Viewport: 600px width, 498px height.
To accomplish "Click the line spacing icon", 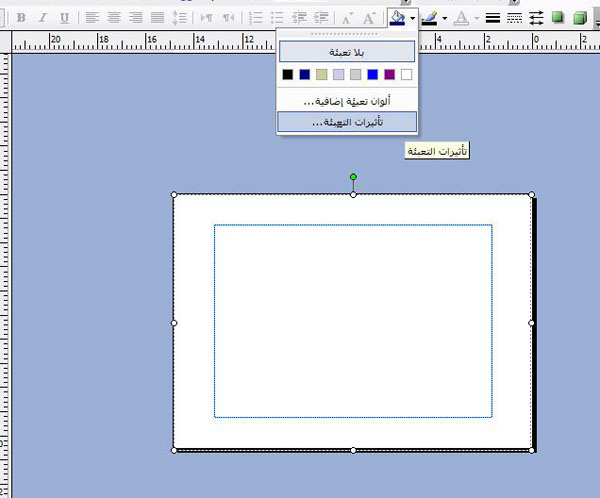I will [180, 18].
